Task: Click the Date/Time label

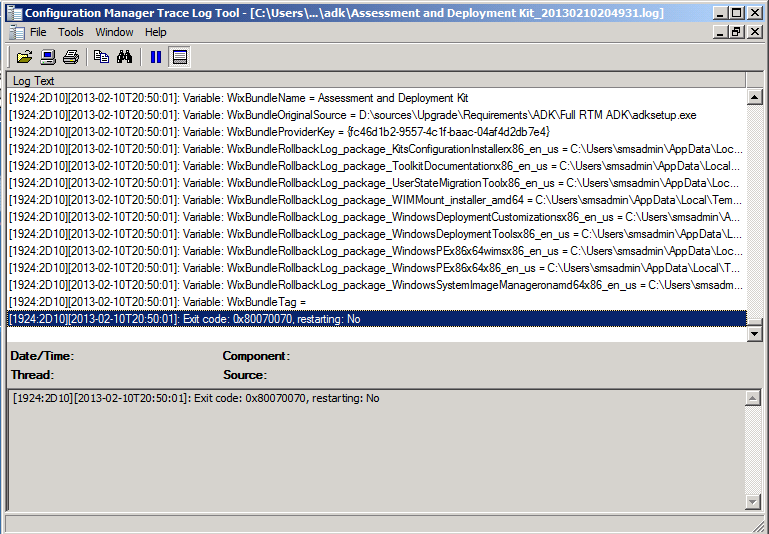Action: point(42,356)
